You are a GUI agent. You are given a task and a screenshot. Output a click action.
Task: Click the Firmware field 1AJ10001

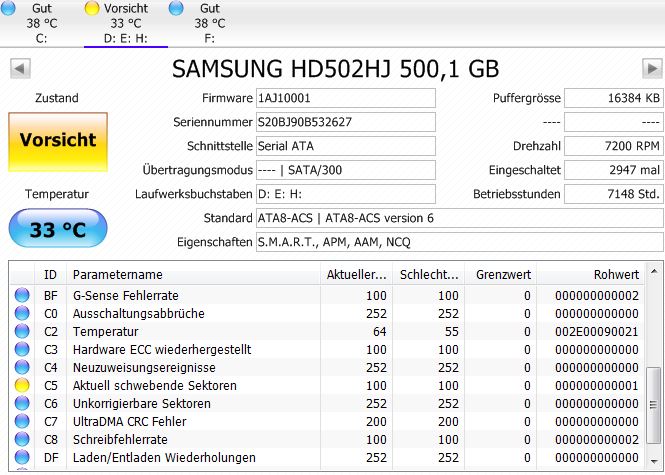pyautogui.click(x=346, y=98)
